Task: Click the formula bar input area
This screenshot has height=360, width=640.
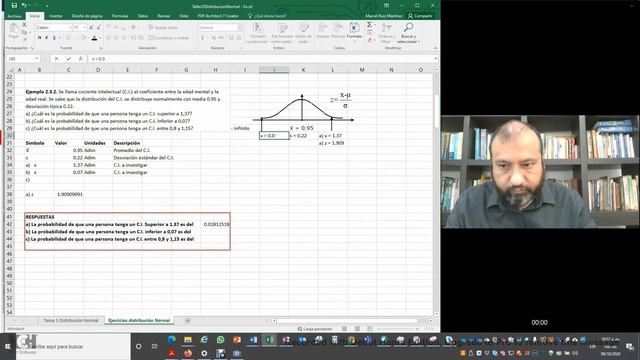Action: (x=260, y=59)
